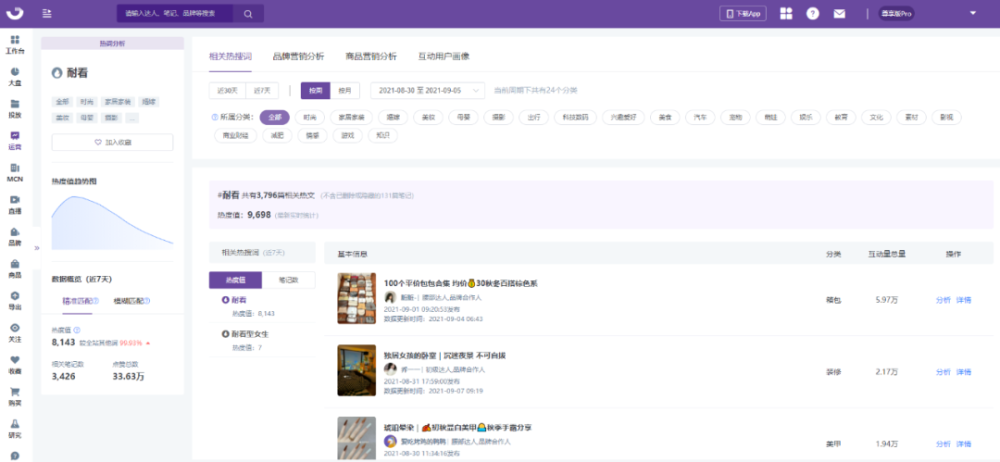
Task: Open the help question mark icon
Action: pos(812,14)
